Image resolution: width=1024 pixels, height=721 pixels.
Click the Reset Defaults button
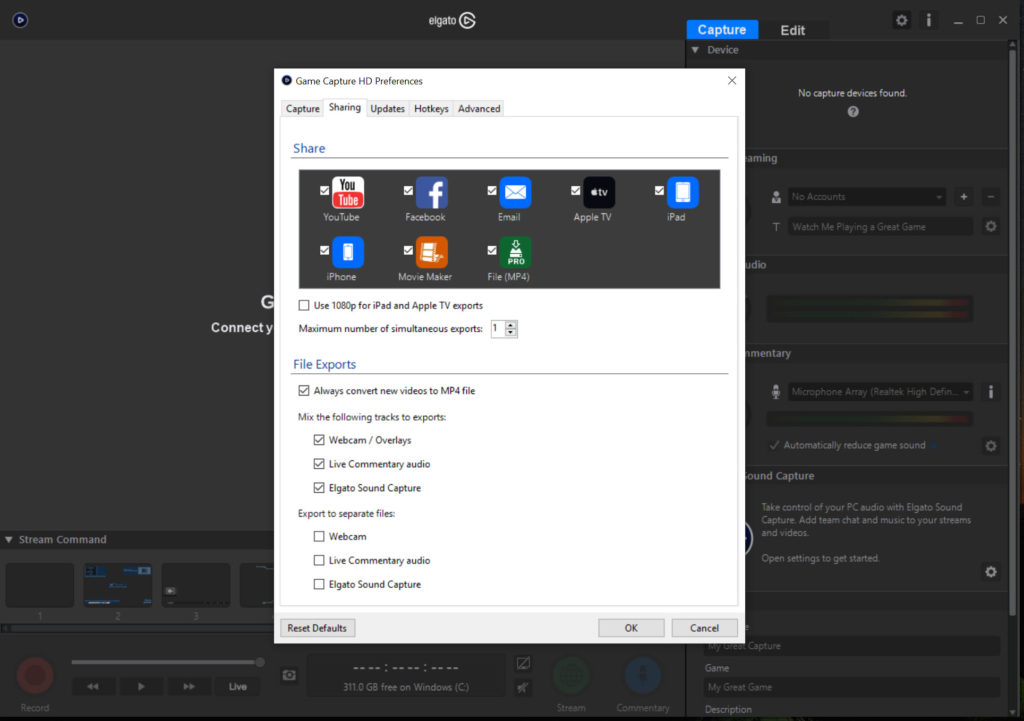[x=317, y=628]
